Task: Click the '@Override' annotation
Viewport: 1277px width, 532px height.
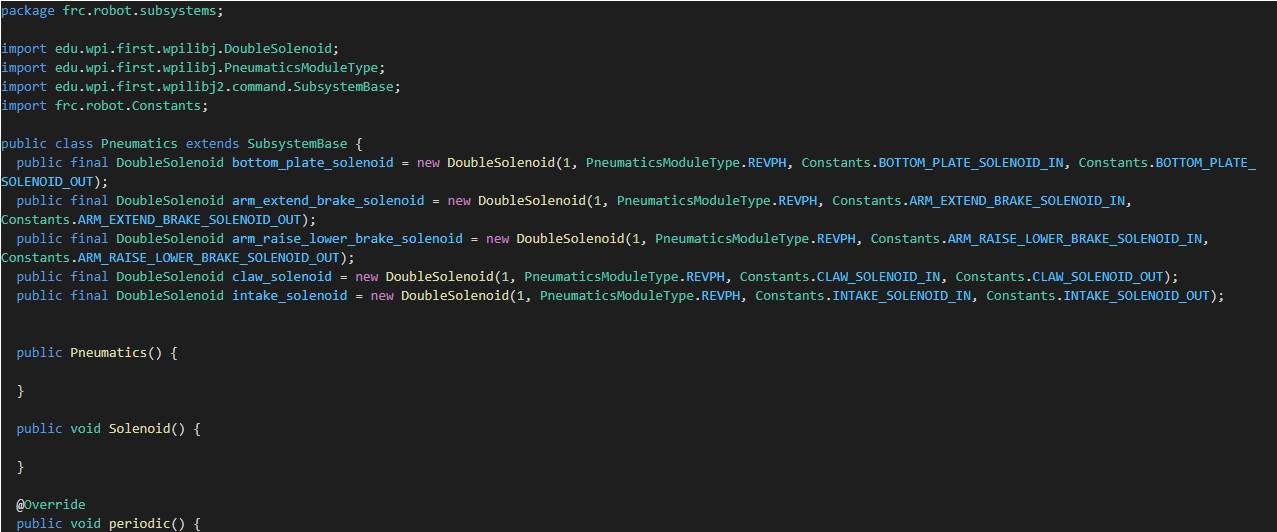Action: click(51, 505)
